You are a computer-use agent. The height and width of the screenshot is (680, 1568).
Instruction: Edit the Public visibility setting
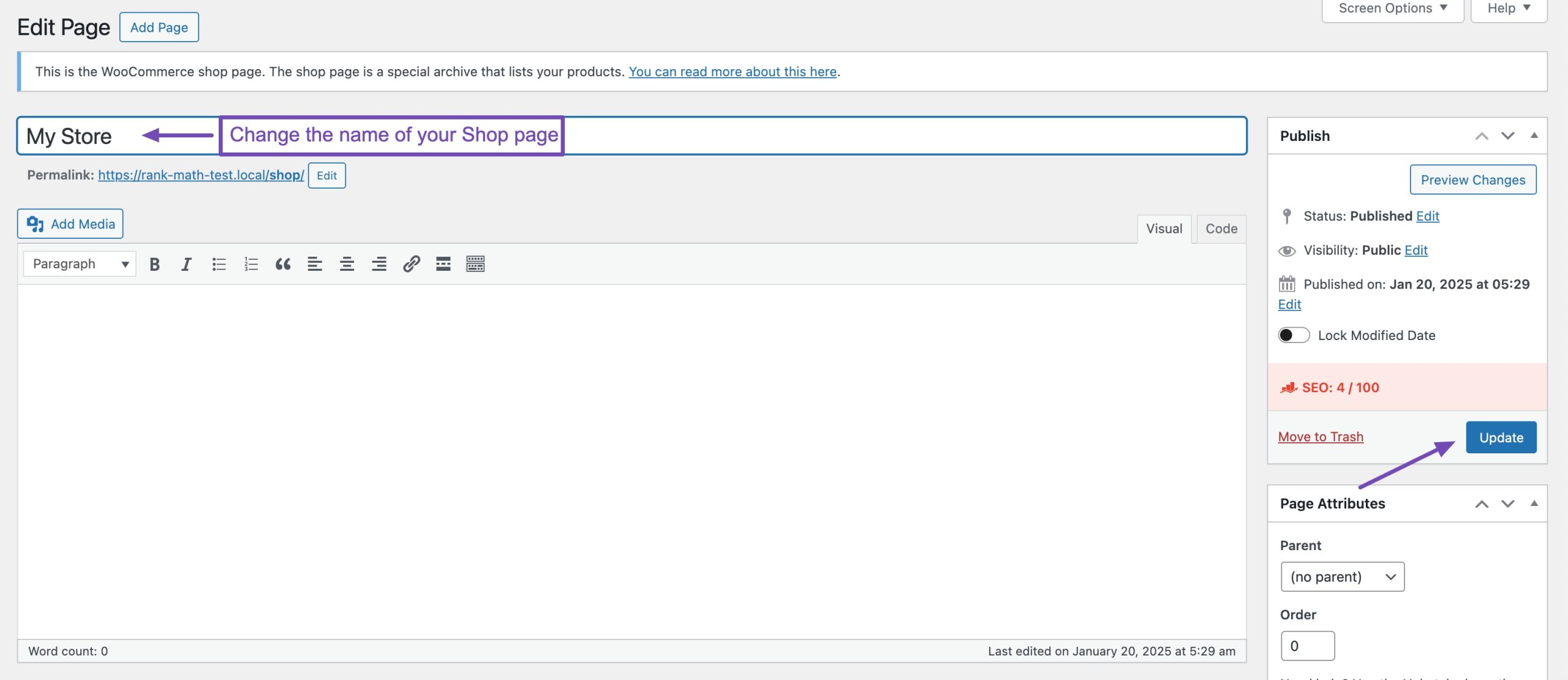[x=1415, y=251]
